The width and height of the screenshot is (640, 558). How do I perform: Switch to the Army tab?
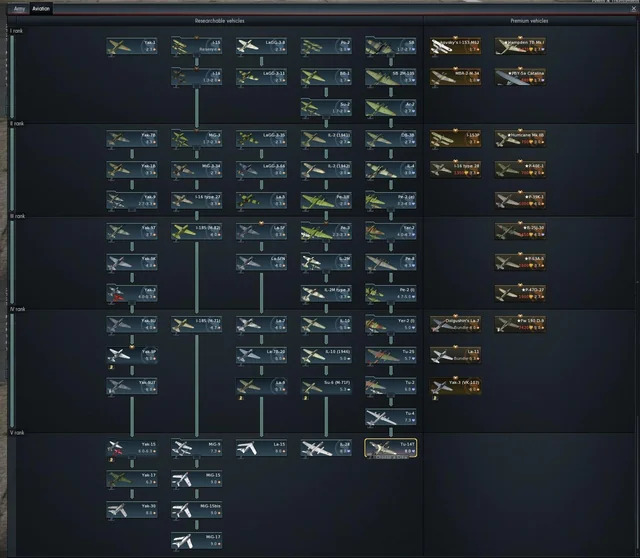tap(19, 9)
